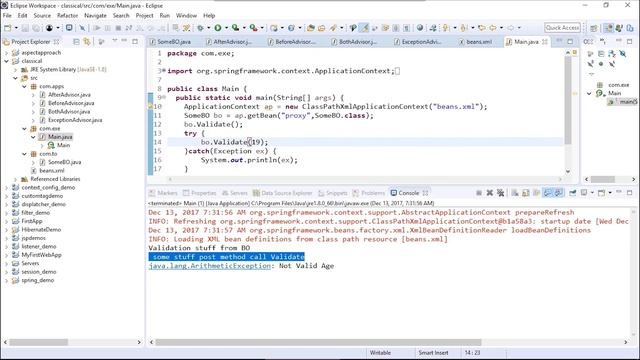
Task: Open New wizard dropdown arrow
Action: (x=16, y=28)
